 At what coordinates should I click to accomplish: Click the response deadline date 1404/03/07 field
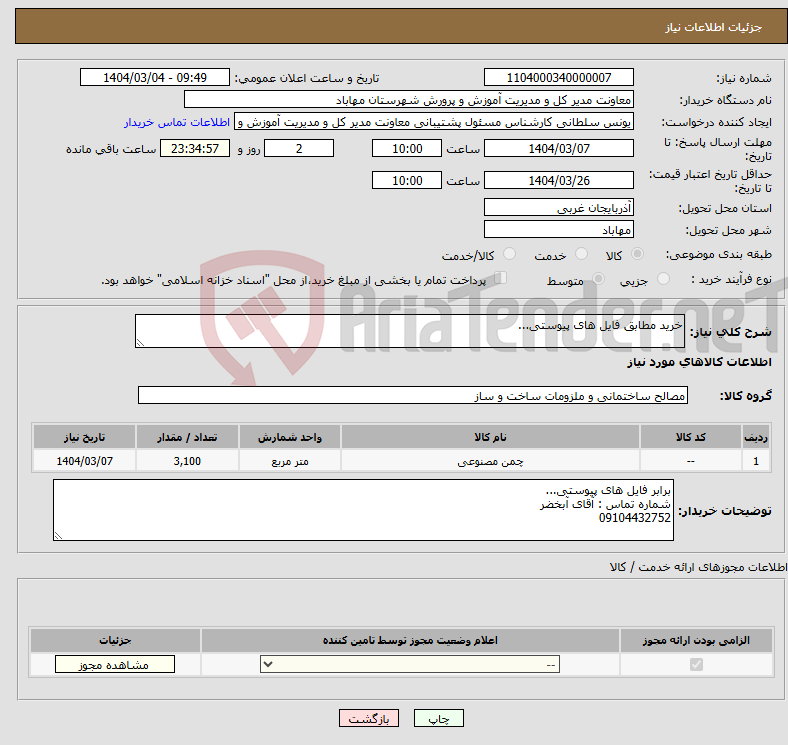558,148
